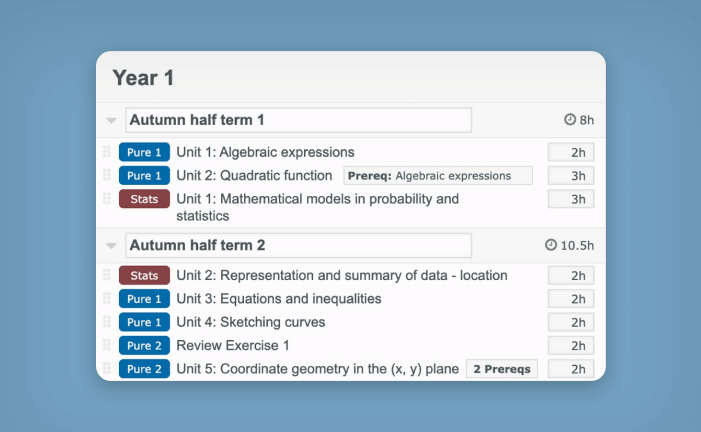Image resolution: width=701 pixels, height=432 pixels.
Task: Click the 3h duration field for Quadratic function
Action: pyautogui.click(x=571, y=176)
